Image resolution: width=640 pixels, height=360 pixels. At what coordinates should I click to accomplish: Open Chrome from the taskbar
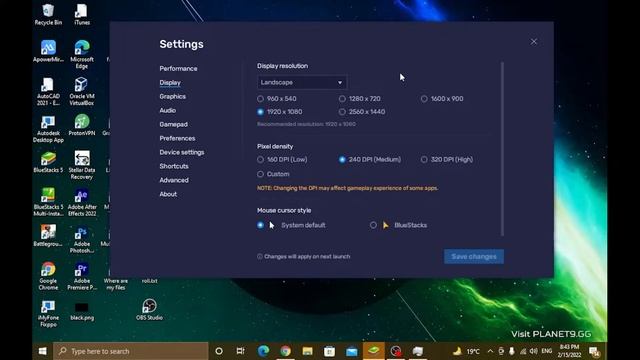[x=285, y=351]
